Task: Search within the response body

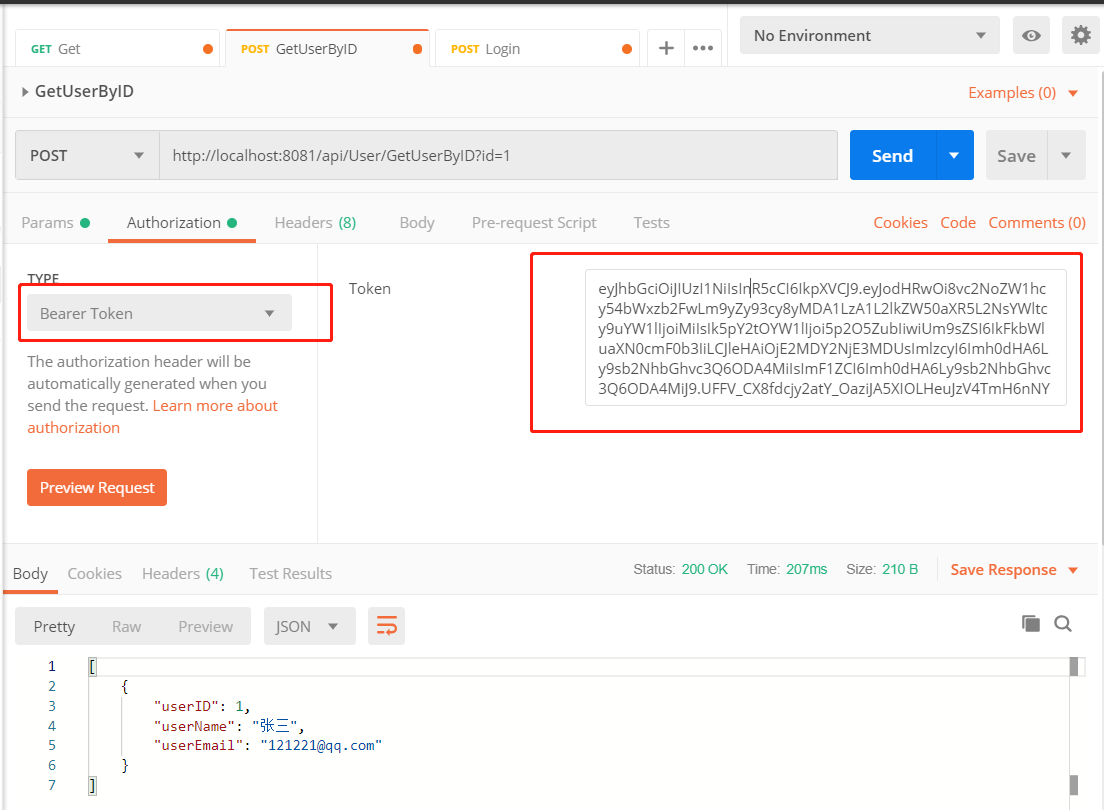Action: (1063, 623)
